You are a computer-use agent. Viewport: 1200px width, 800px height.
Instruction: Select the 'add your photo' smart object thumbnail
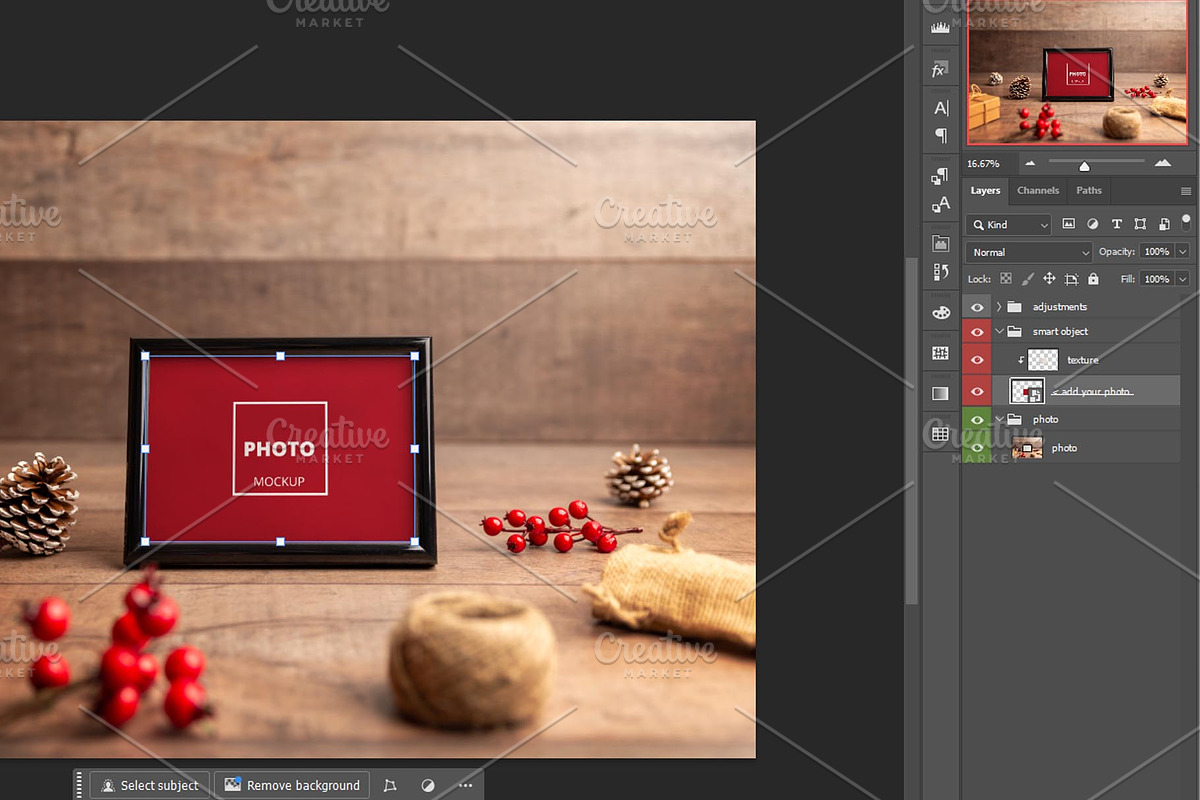(1027, 391)
